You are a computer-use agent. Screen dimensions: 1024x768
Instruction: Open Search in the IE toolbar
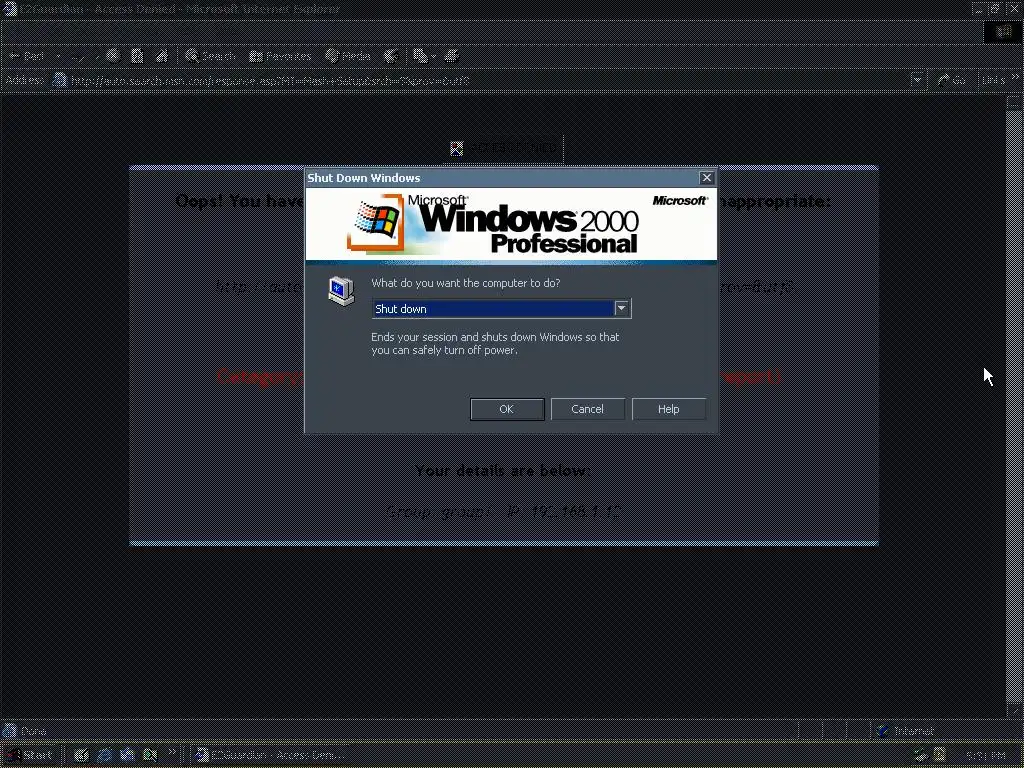pos(210,56)
